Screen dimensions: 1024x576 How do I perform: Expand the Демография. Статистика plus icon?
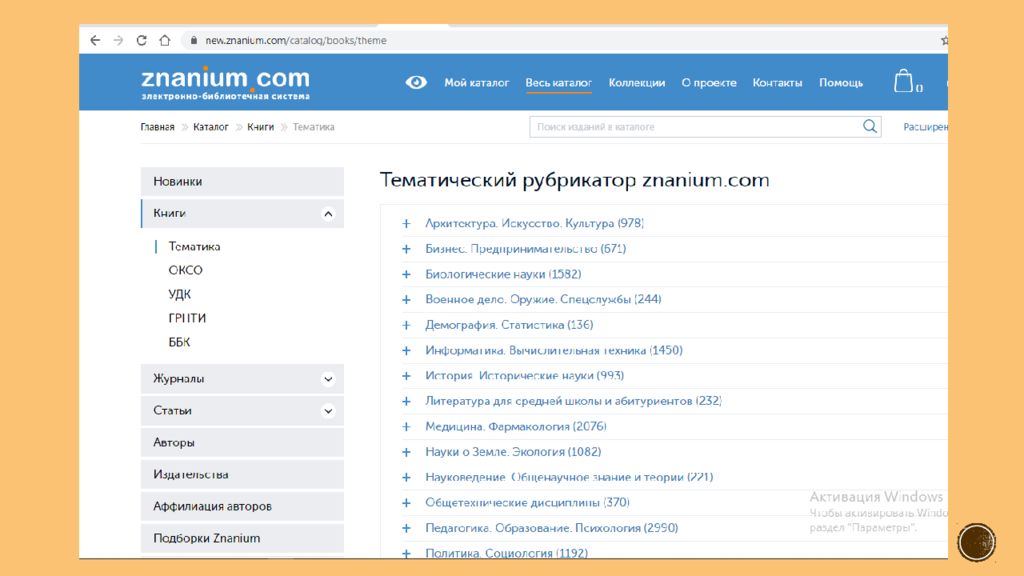[406, 325]
